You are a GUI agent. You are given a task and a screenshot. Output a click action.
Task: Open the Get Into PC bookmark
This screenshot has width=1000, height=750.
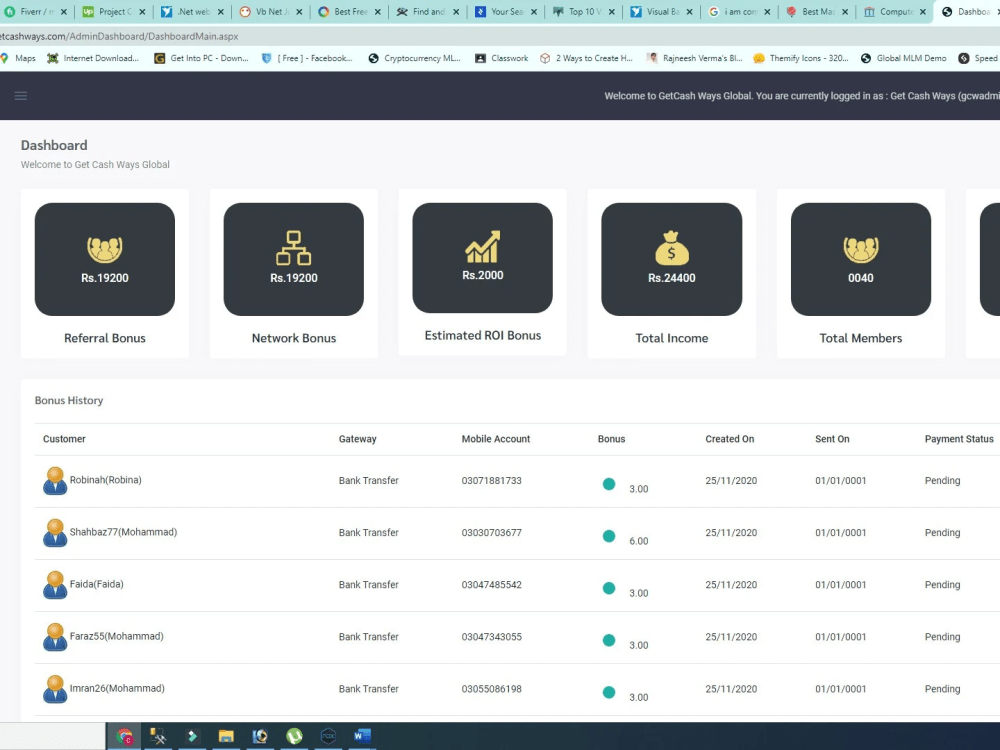point(202,58)
